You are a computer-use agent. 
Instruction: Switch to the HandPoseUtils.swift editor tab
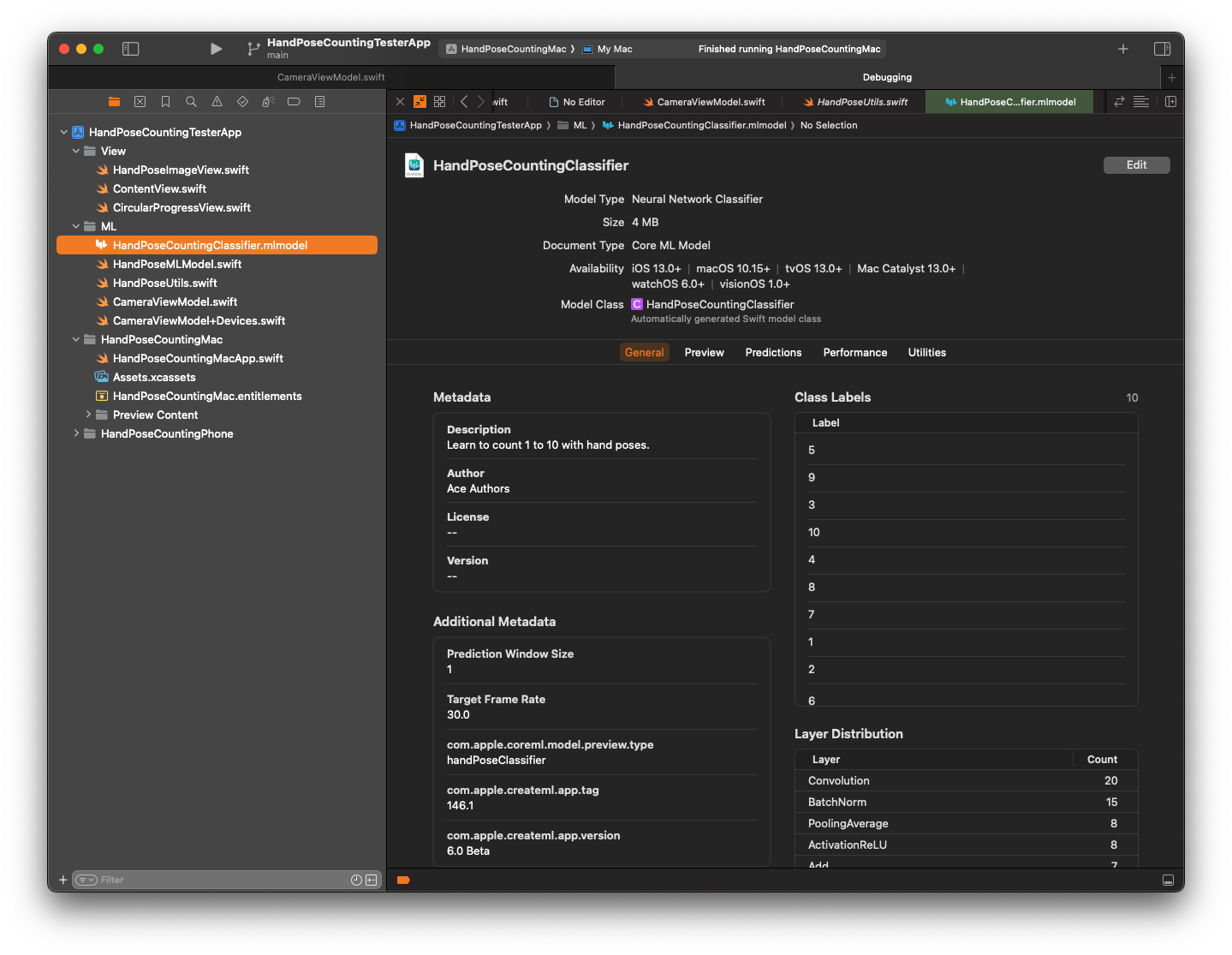click(854, 102)
